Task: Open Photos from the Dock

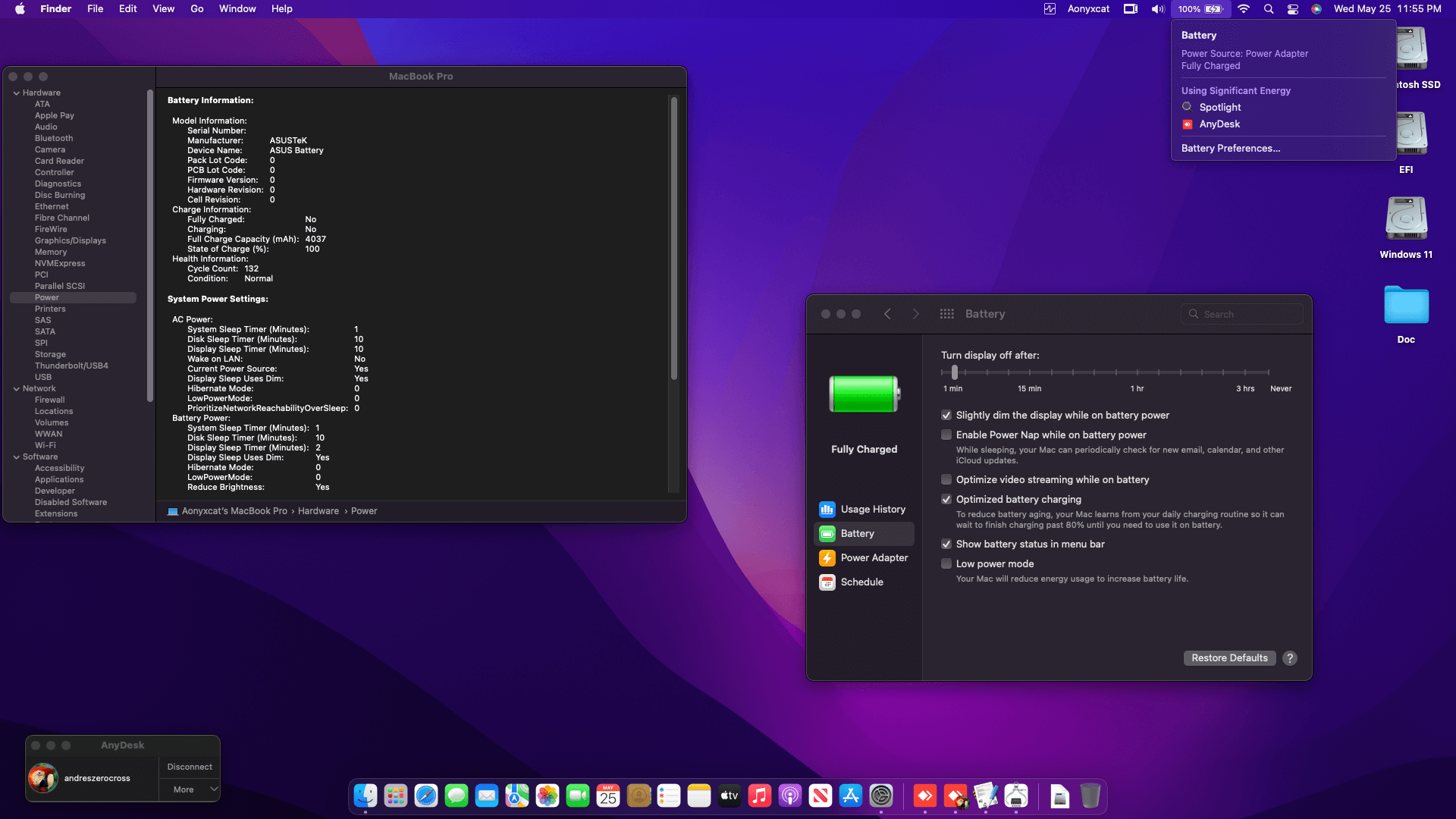Action: coord(548,795)
